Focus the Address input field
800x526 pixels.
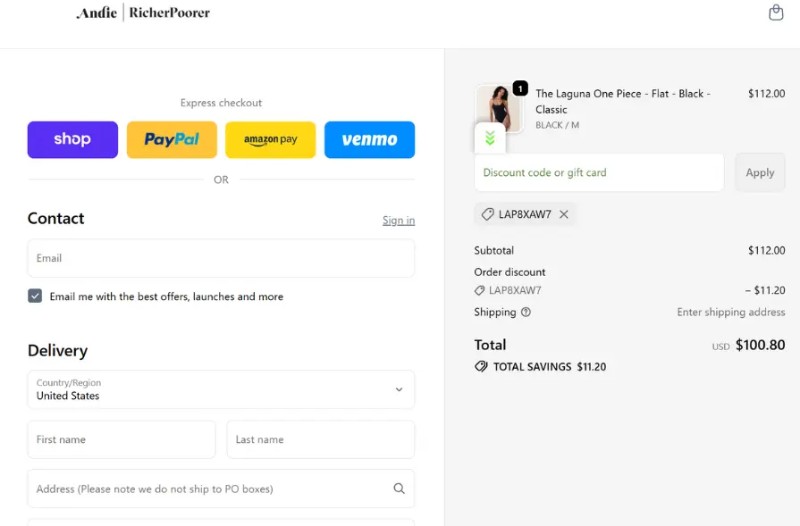pyautogui.click(x=221, y=489)
